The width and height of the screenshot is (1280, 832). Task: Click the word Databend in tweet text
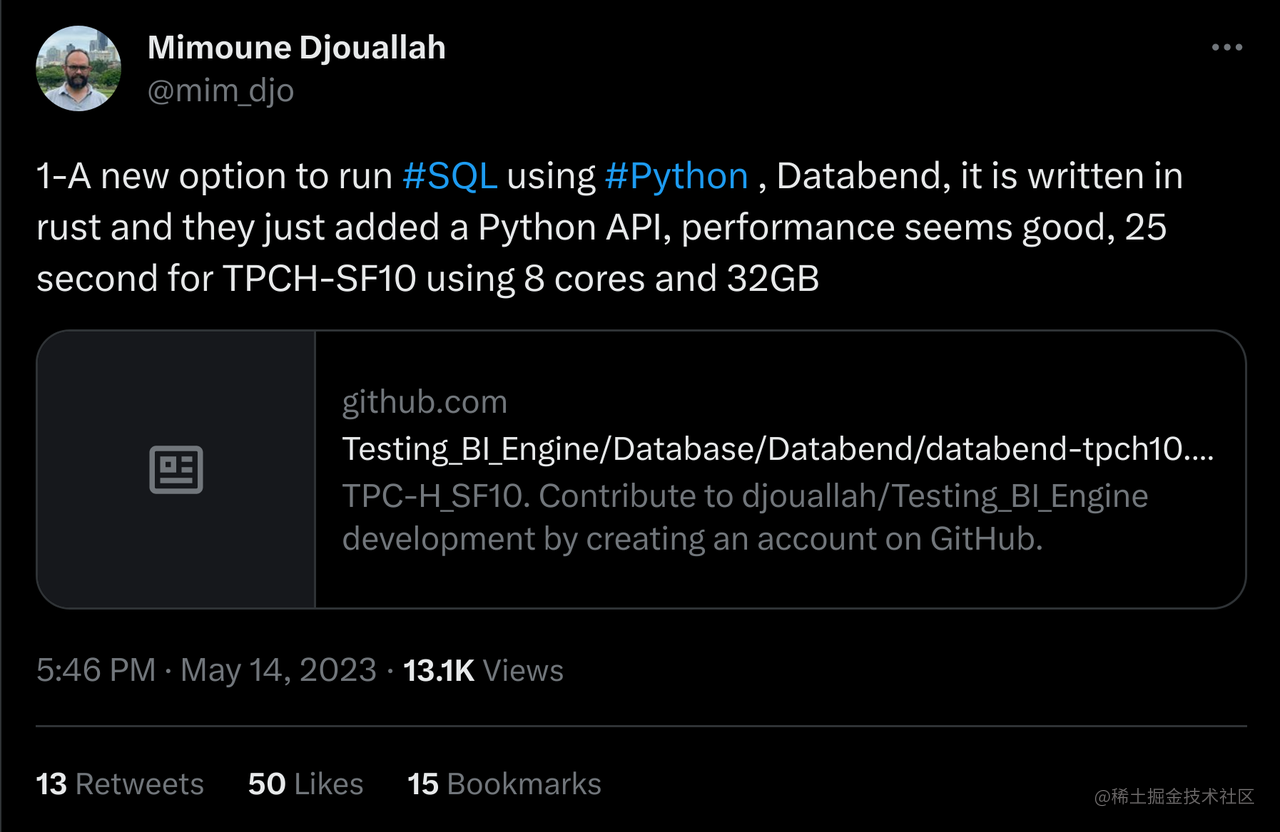[860, 176]
